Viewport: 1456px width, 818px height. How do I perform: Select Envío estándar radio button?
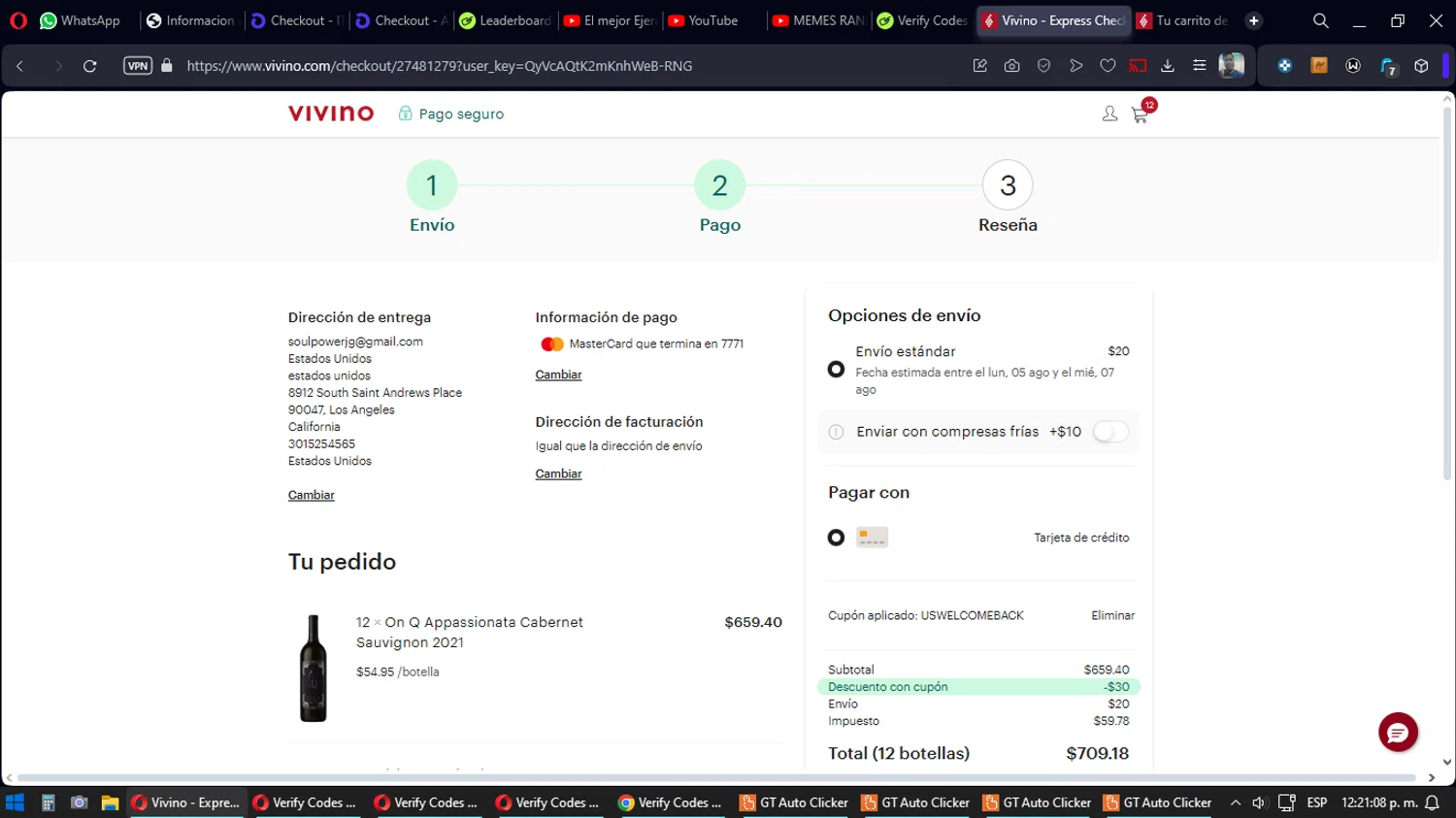tap(836, 370)
